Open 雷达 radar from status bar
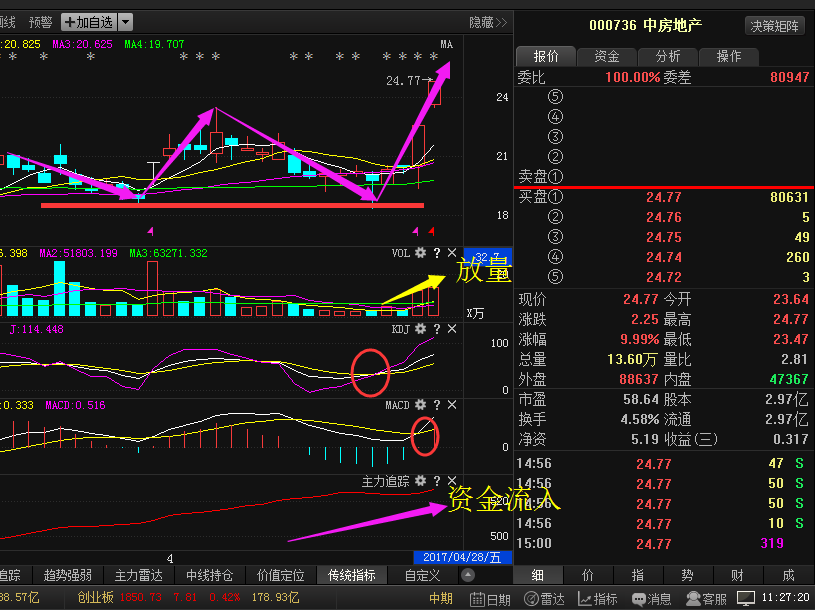Image resolution: width=815 pixels, height=610 pixels. click(544, 599)
